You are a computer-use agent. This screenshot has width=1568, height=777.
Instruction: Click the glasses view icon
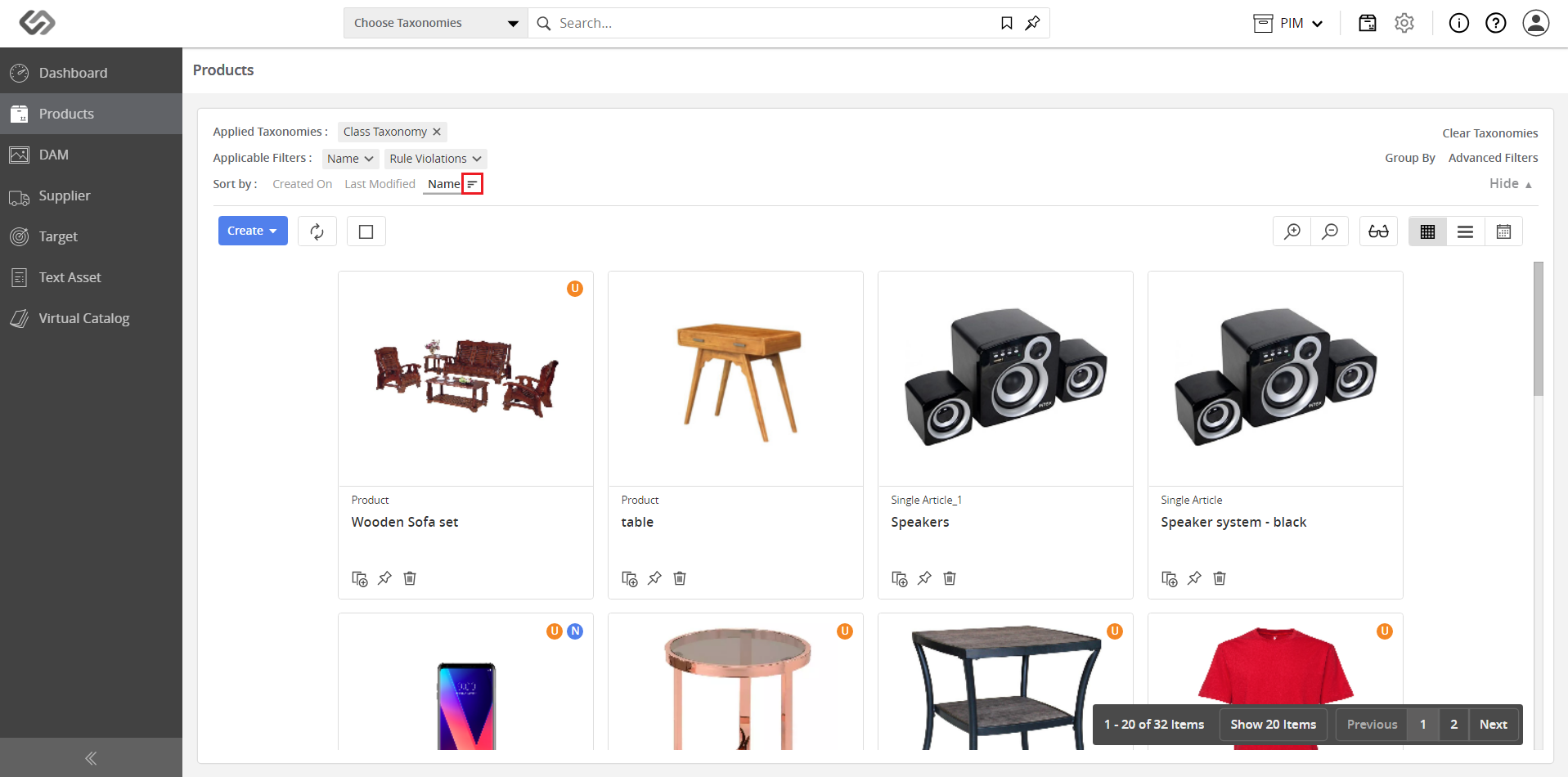point(1378,231)
